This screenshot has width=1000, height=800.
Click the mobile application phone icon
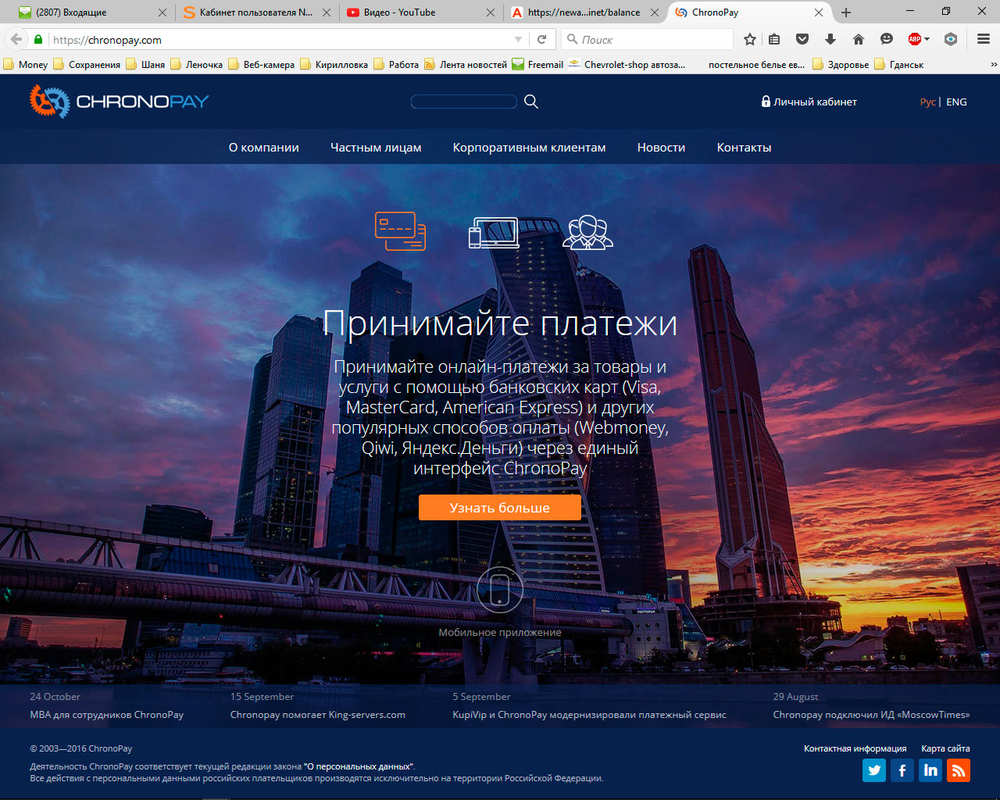click(x=499, y=589)
